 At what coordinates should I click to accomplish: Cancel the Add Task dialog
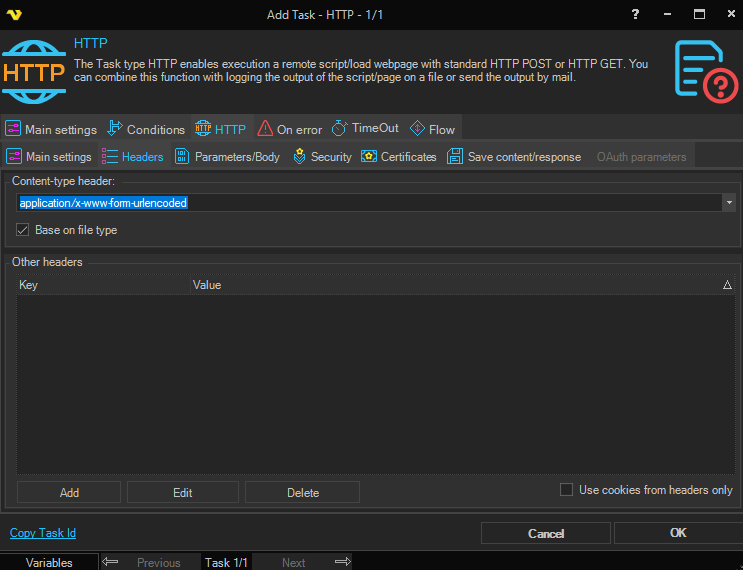point(546,534)
